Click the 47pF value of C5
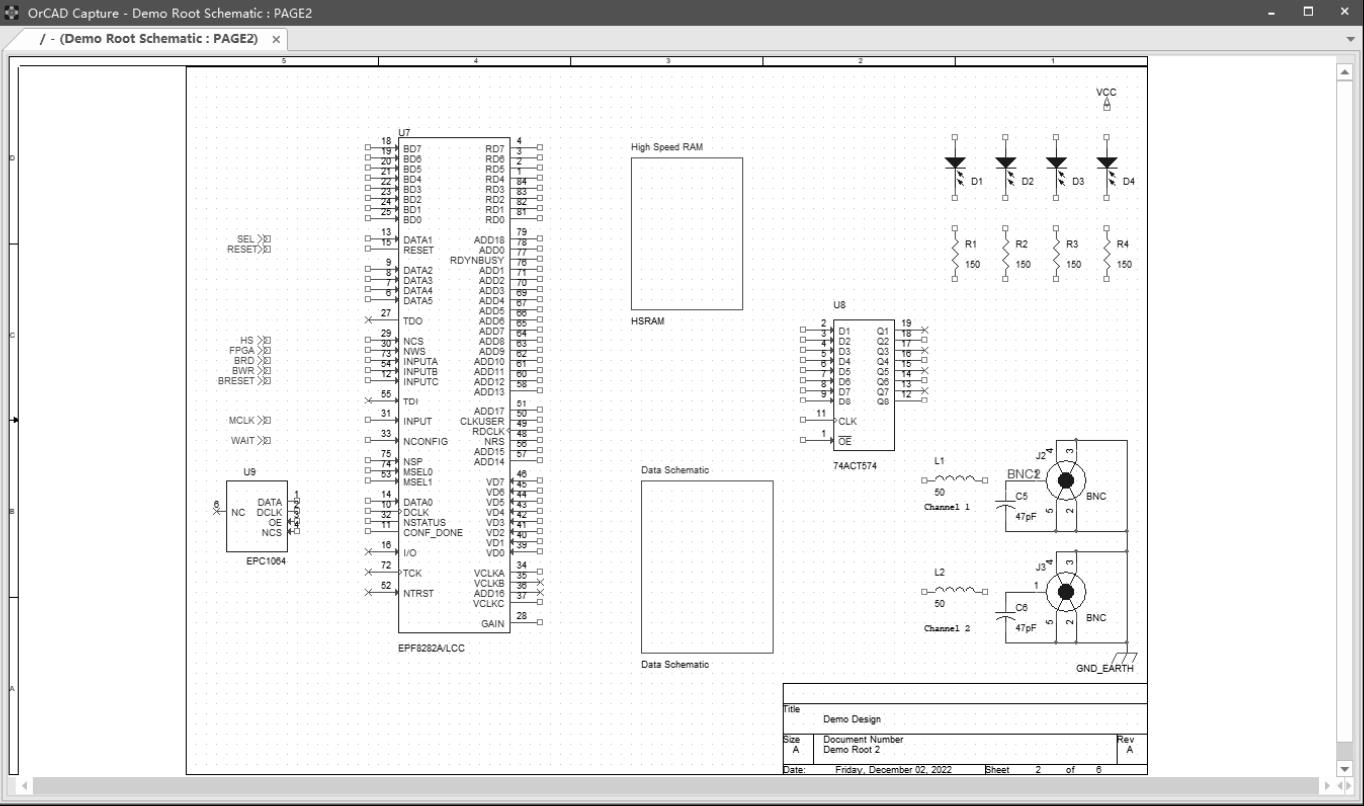1364x806 pixels. pyautogui.click(x=1026, y=518)
